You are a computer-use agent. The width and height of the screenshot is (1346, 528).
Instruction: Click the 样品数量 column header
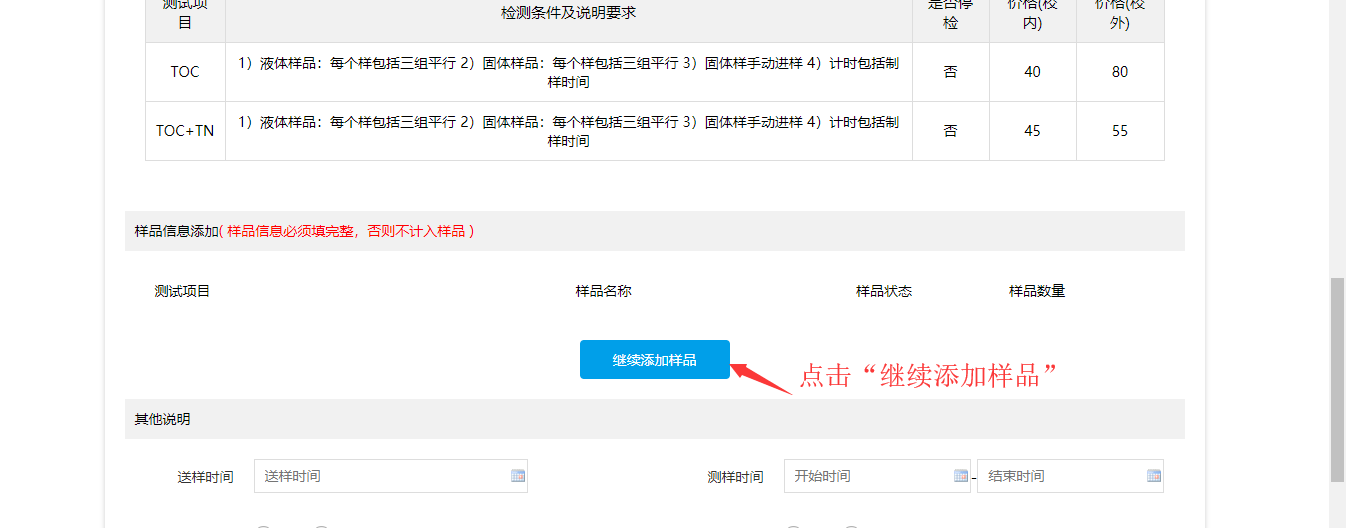click(x=1037, y=291)
